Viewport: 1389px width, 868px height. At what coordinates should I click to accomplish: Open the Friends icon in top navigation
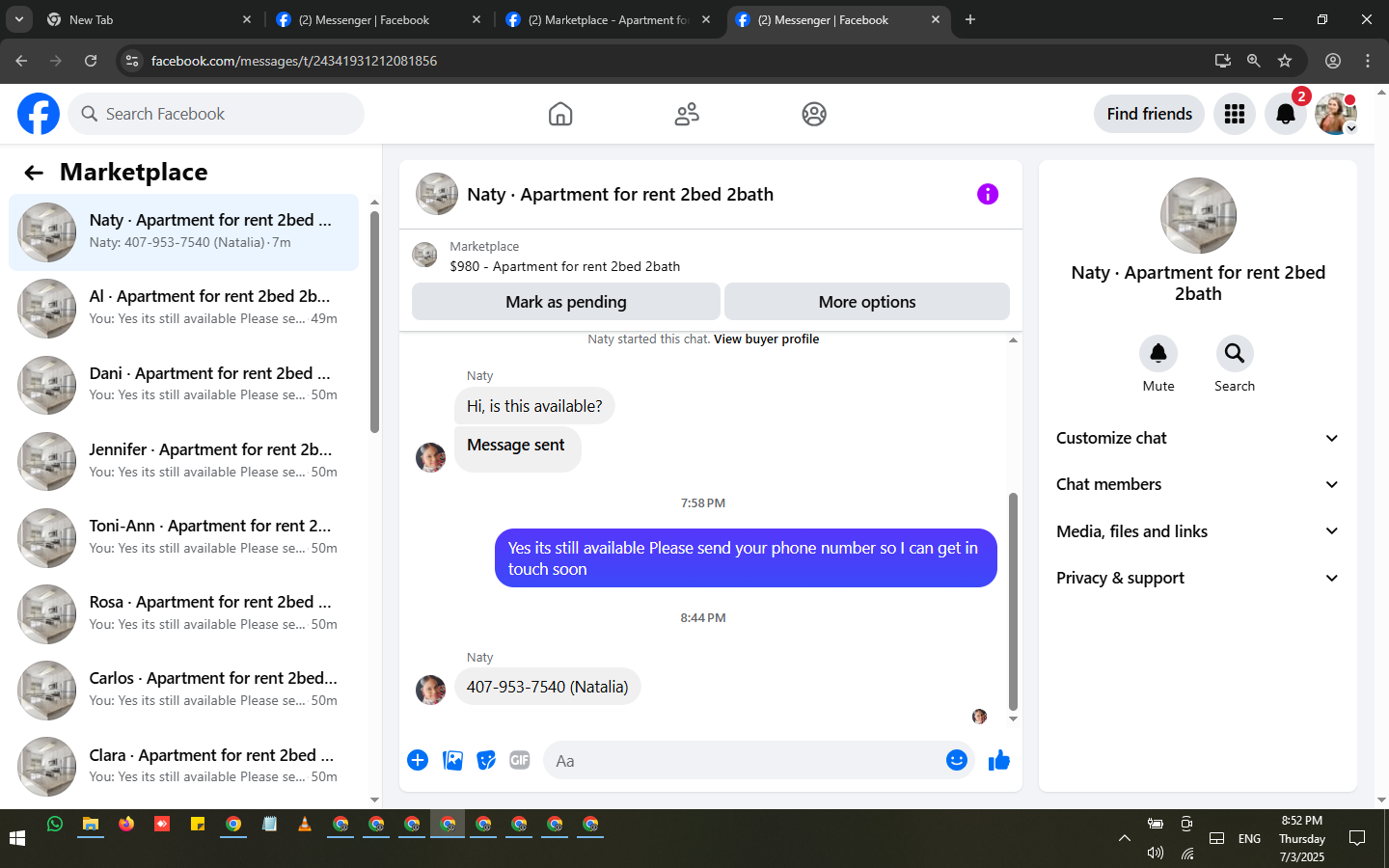(x=687, y=114)
